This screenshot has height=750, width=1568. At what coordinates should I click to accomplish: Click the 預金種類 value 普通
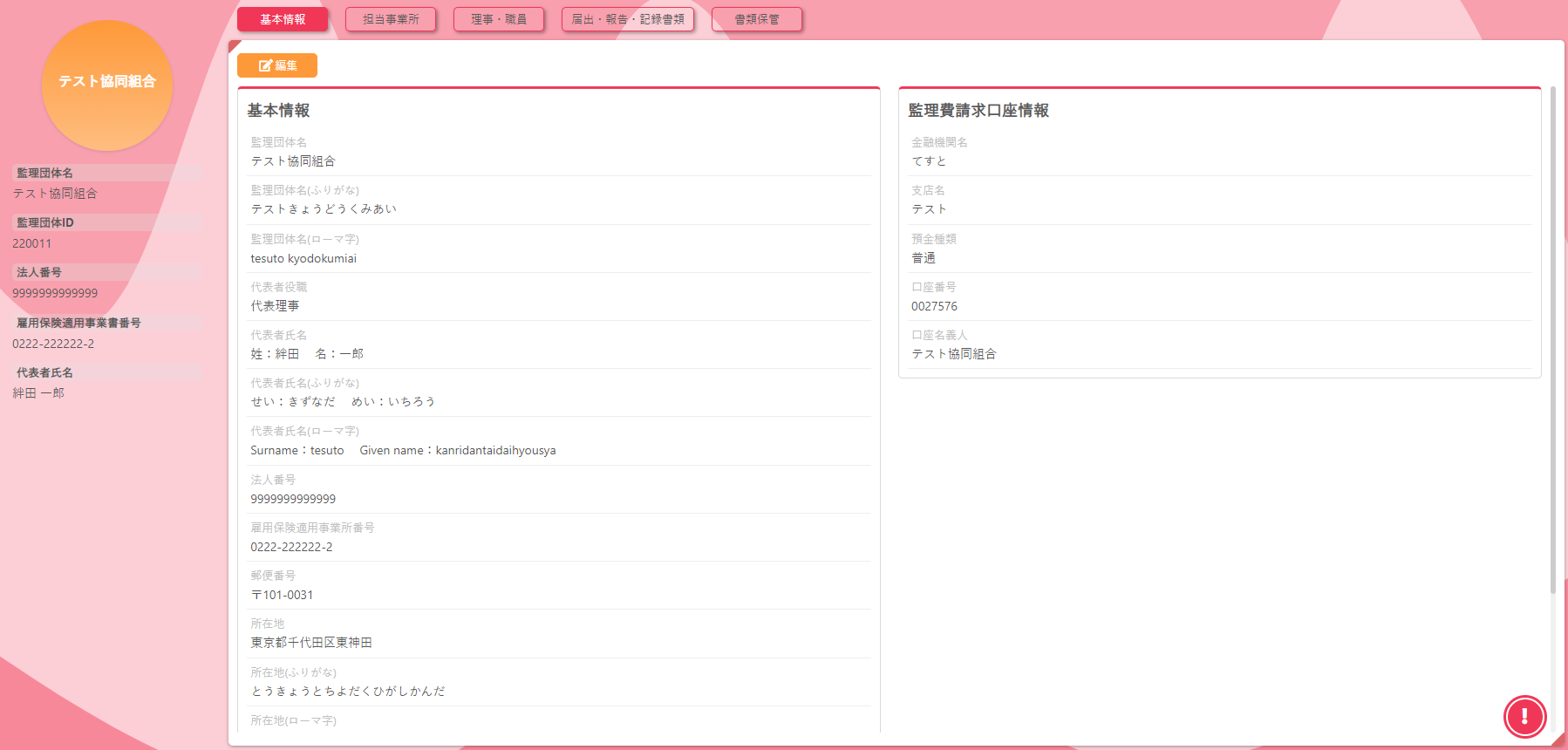coord(924,258)
